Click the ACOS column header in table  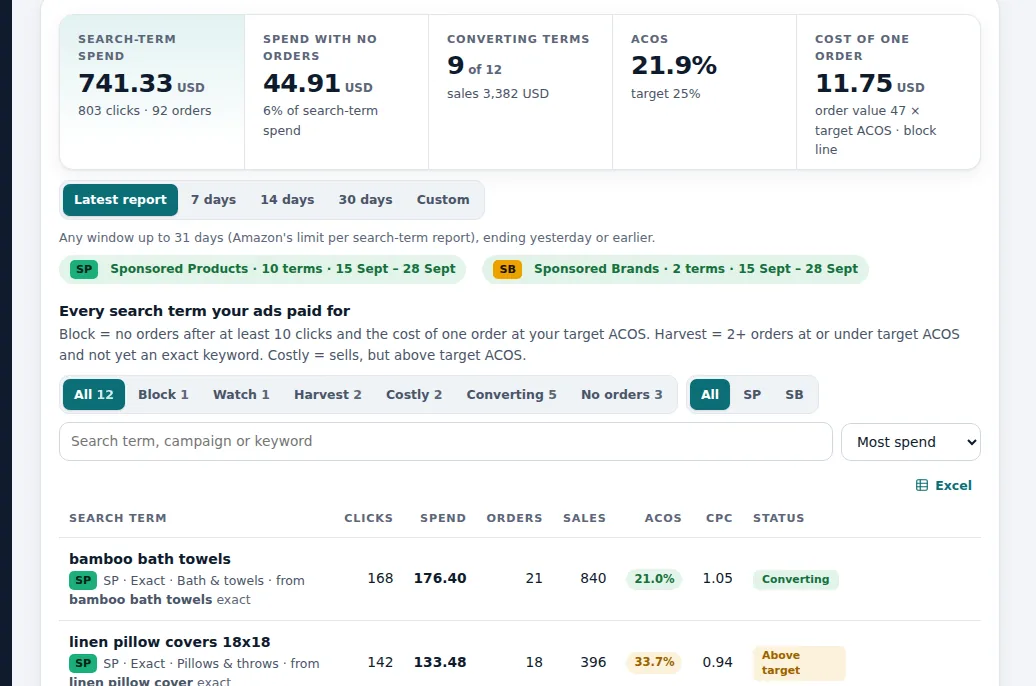[x=663, y=518]
